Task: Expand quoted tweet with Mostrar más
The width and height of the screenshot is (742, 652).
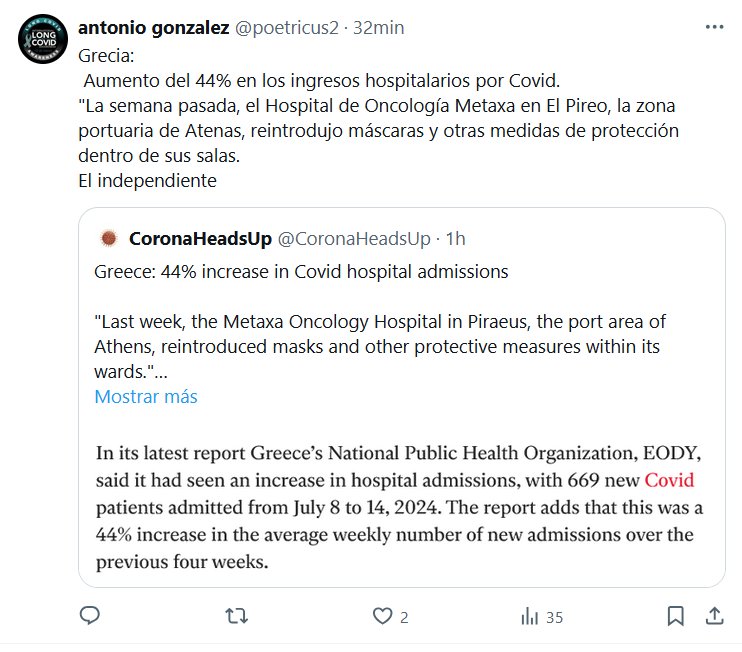Action: tap(146, 397)
